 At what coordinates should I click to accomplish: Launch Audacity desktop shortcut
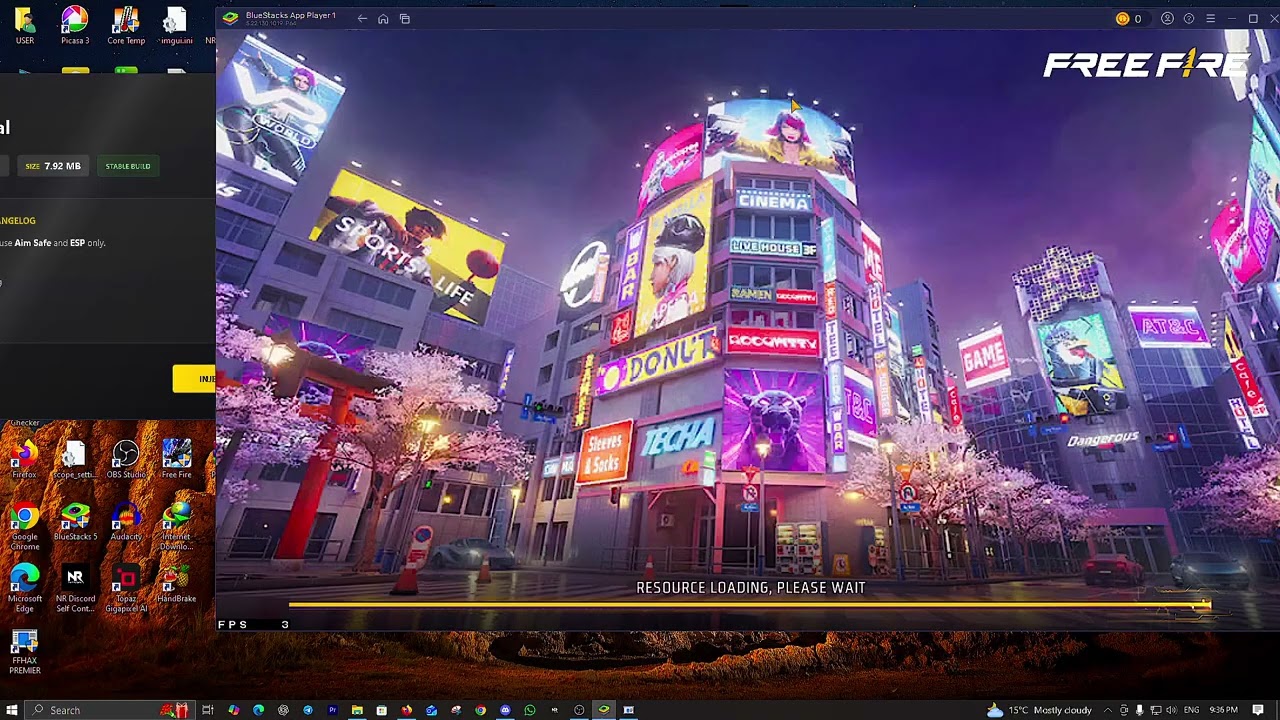(x=126, y=522)
